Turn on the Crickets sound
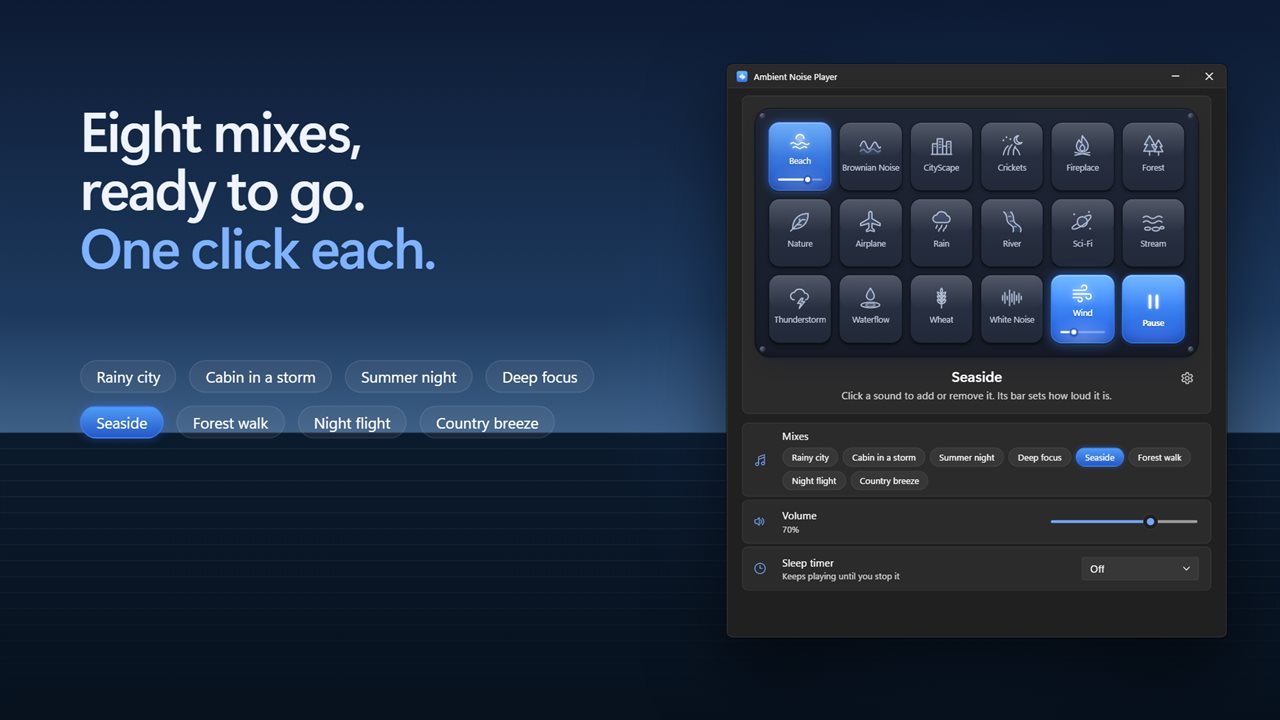The width and height of the screenshot is (1280, 720). pyautogui.click(x=1012, y=156)
